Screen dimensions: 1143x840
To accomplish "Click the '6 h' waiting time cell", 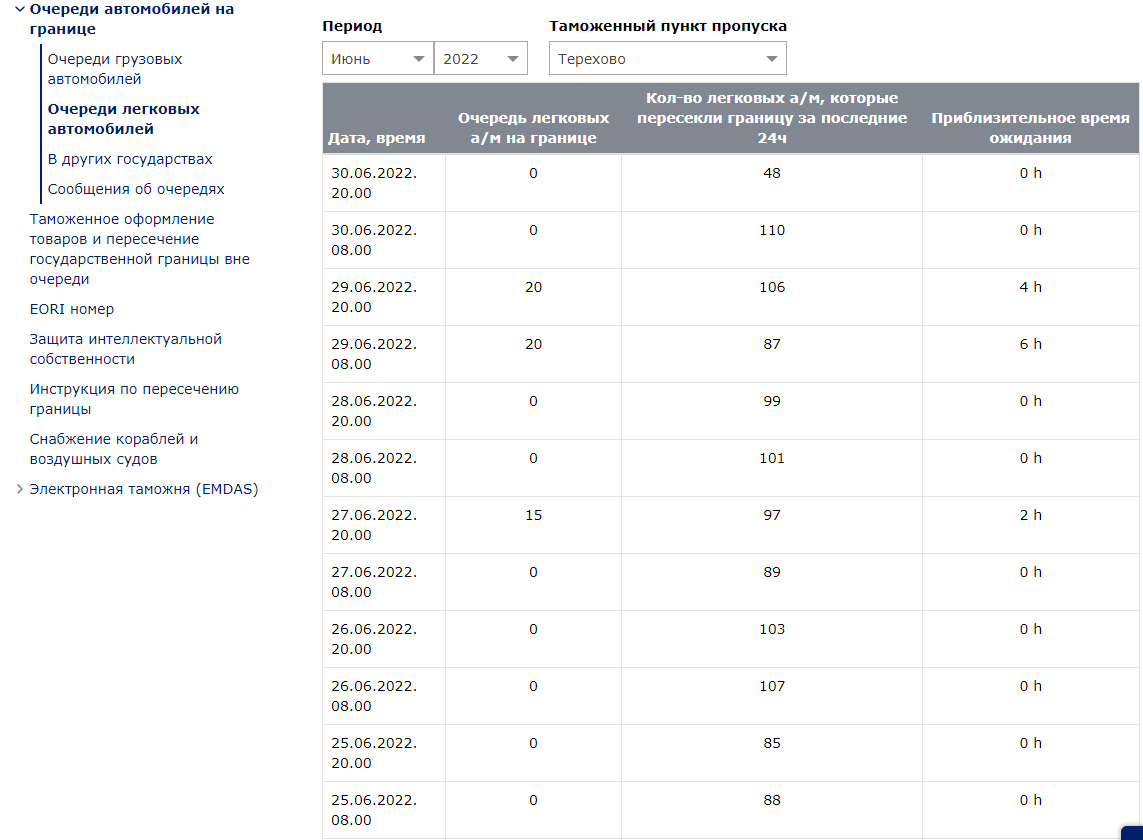I will point(1030,344).
